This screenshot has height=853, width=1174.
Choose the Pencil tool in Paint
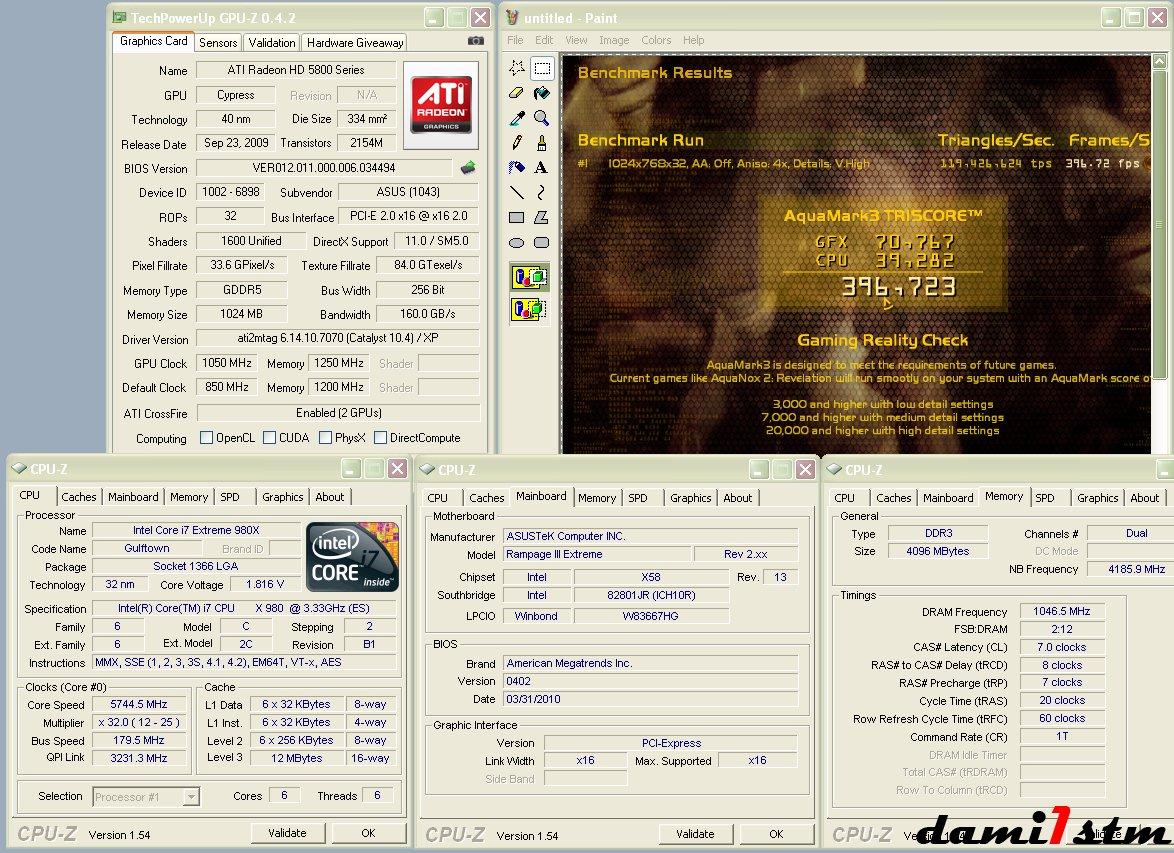click(x=517, y=142)
